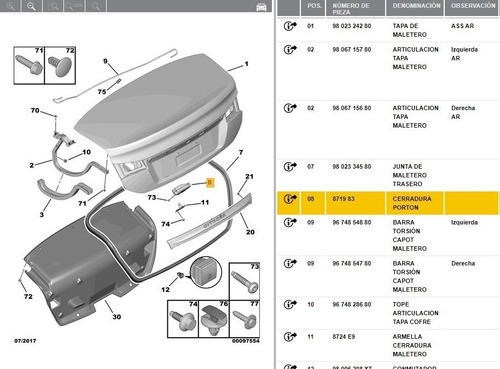
Task: Click part number 96 748 548 80
Action: click(351, 222)
